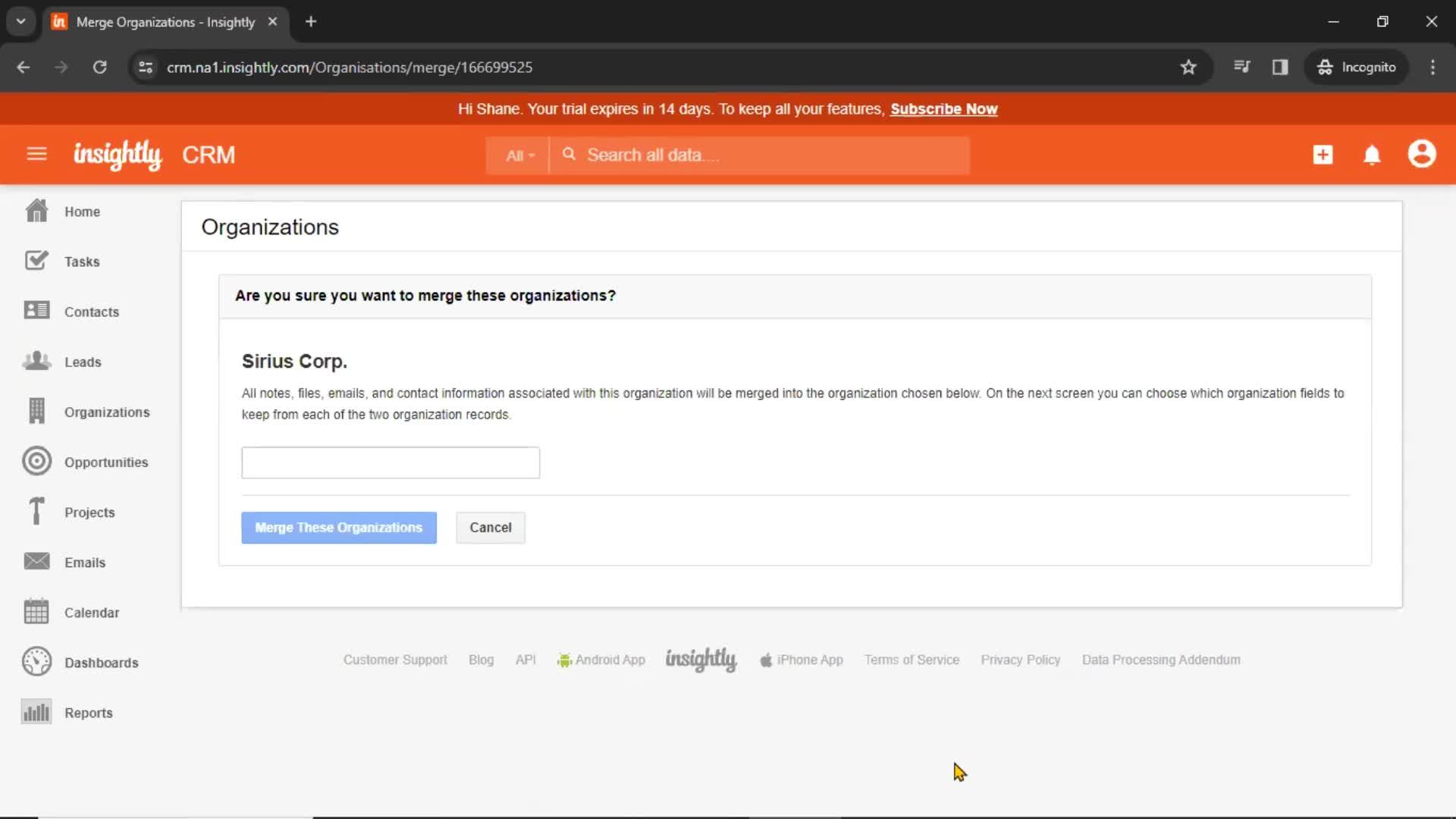The height and width of the screenshot is (819, 1456).
Task: Navigate to Contacts in sidebar
Action: click(x=92, y=311)
